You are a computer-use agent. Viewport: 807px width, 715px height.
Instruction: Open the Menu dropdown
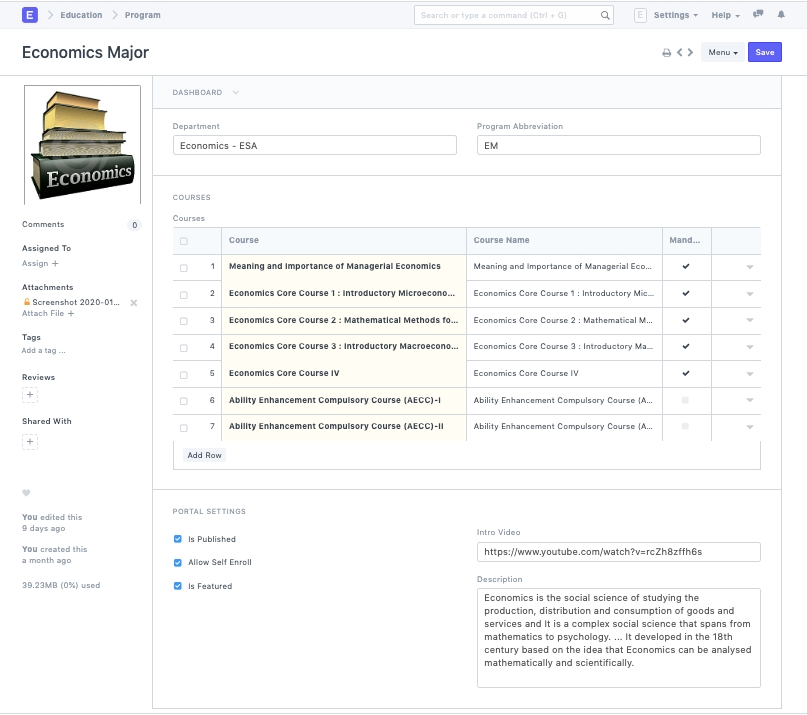pos(722,53)
